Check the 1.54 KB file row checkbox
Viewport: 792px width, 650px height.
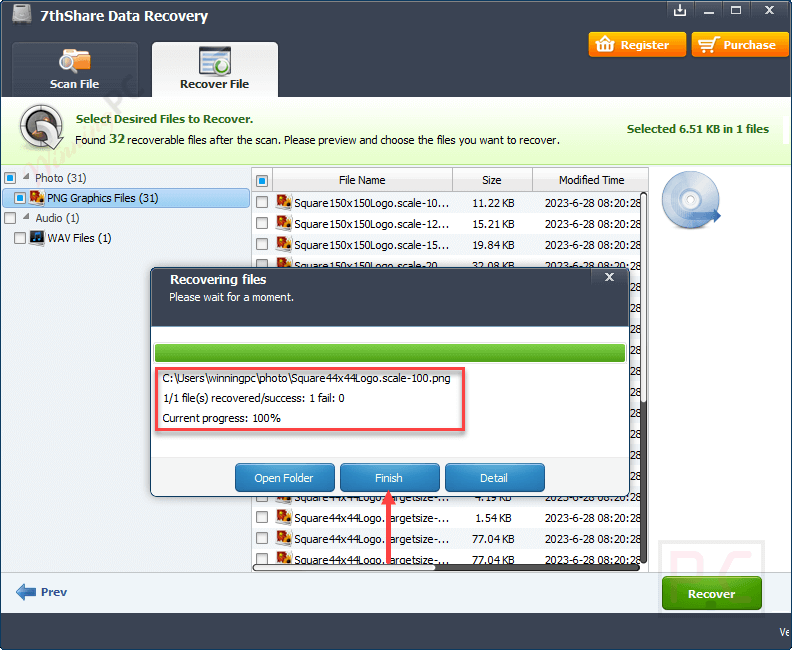coord(262,518)
